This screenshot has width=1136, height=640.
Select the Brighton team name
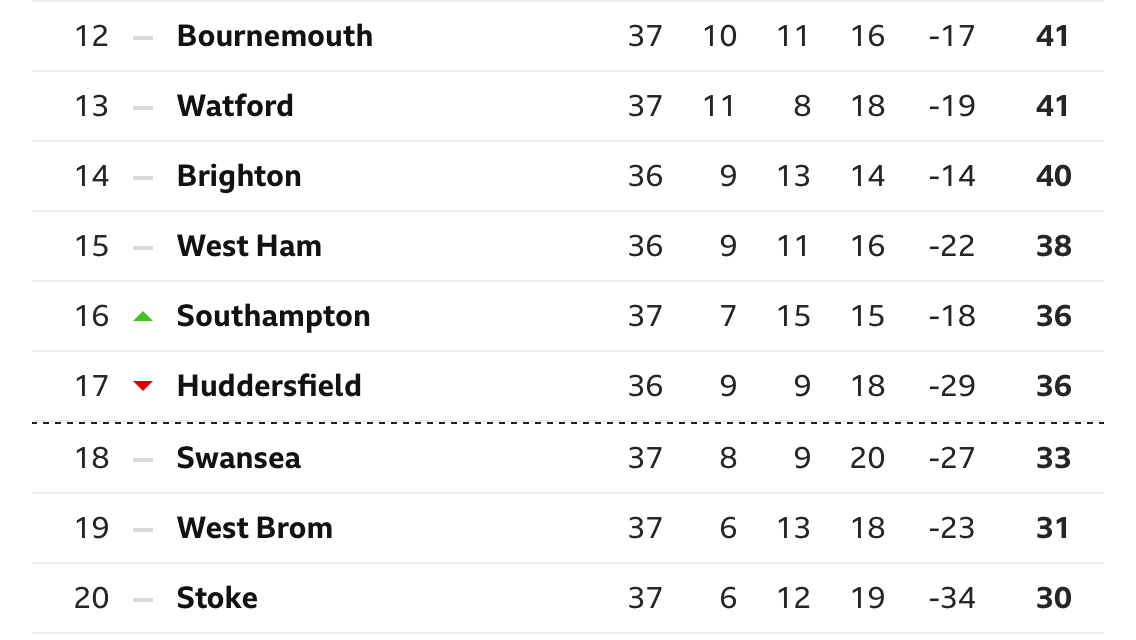tap(239, 176)
